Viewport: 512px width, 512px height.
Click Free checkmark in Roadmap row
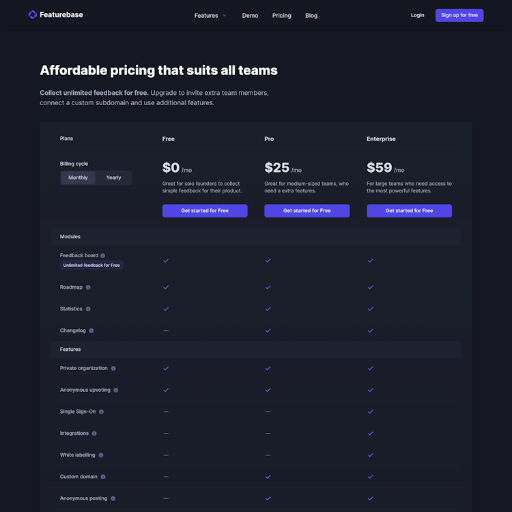(x=166, y=287)
